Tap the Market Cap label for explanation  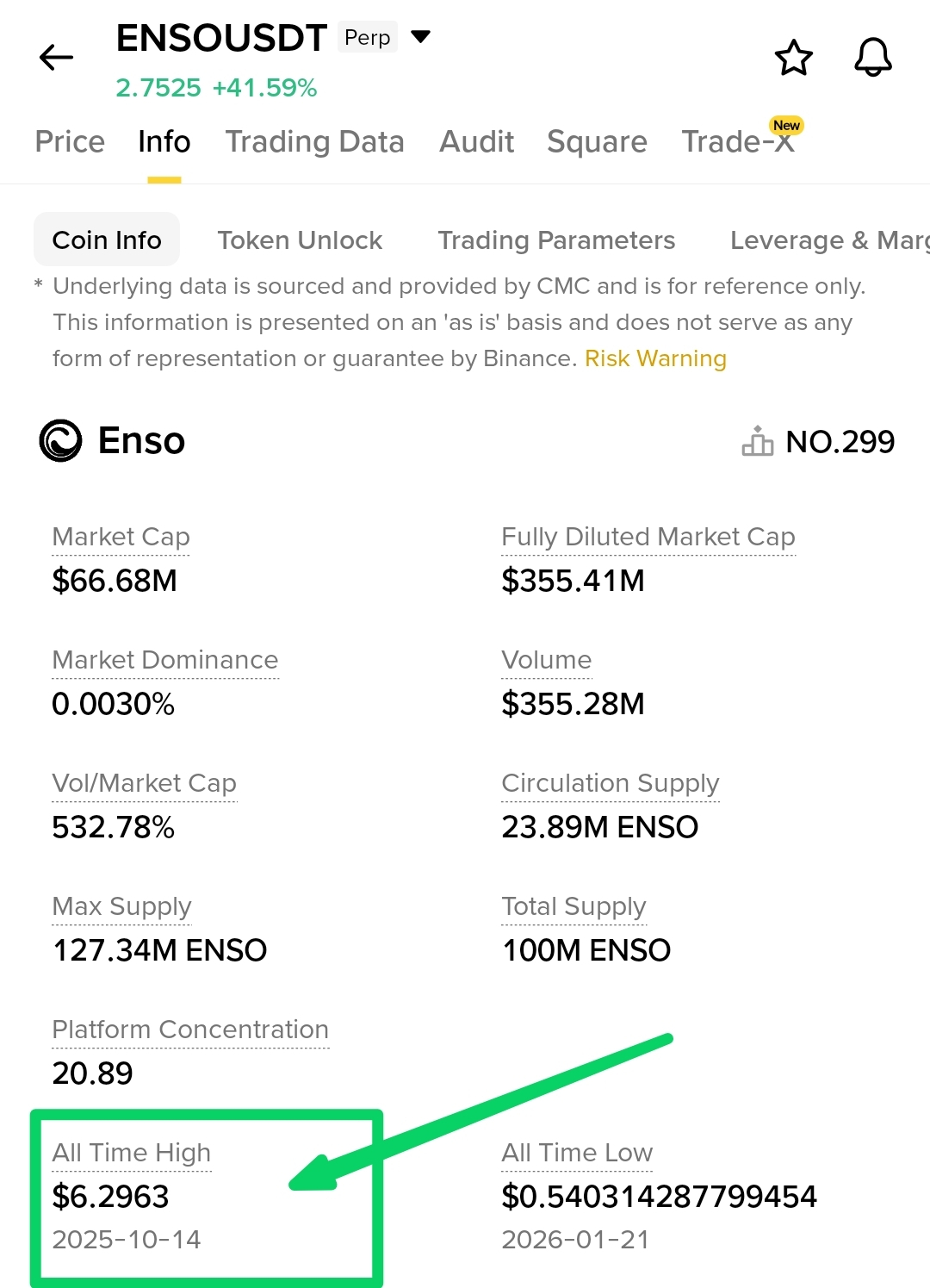click(121, 537)
